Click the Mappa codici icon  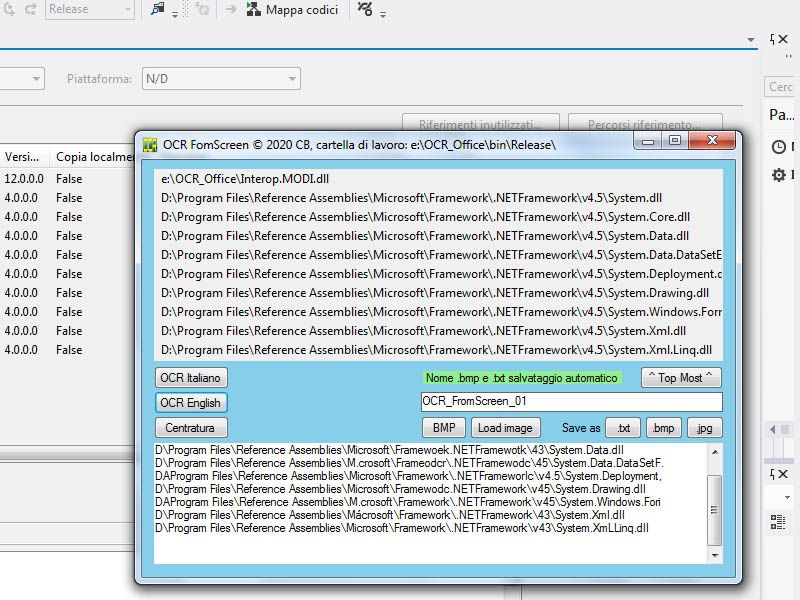(x=254, y=9)
